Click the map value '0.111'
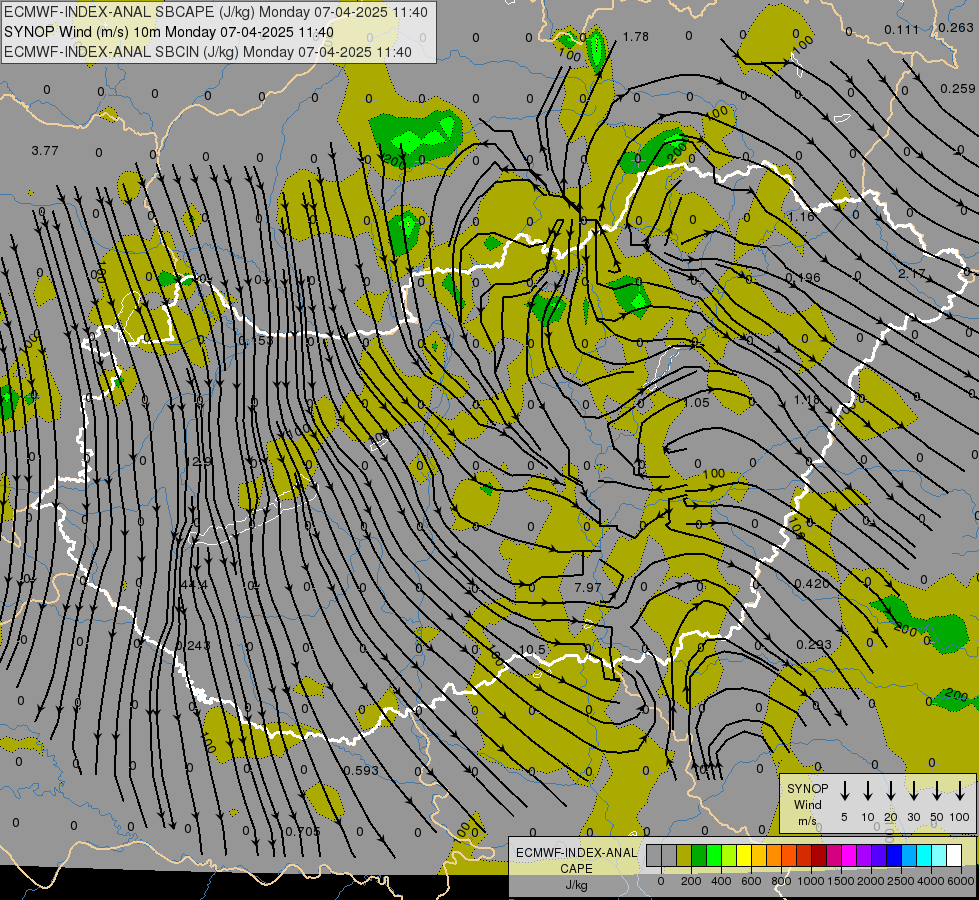 click(902, 29)
